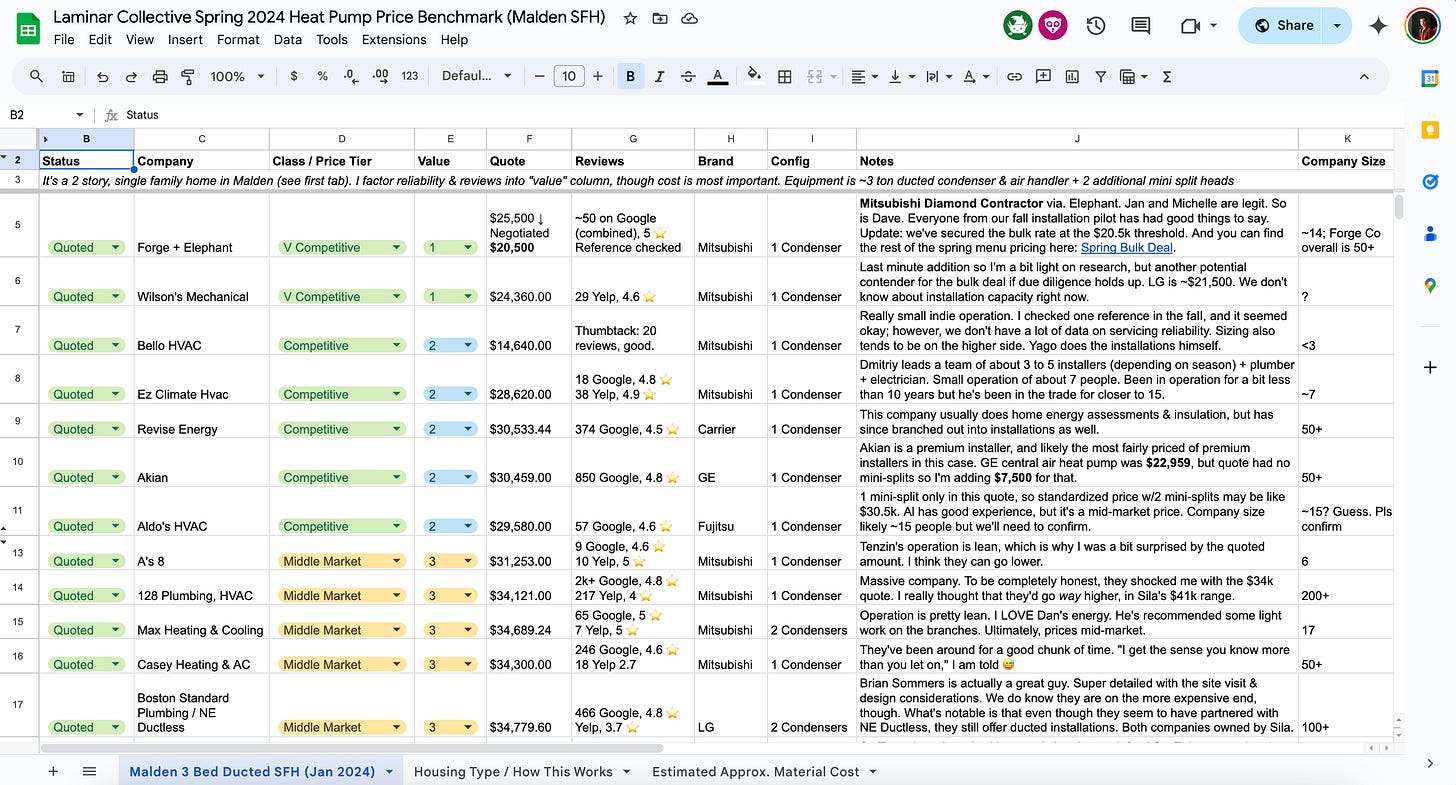Click the Share button
The height and width of the screenshot is (785, 1456).
tap(1283, 26)
